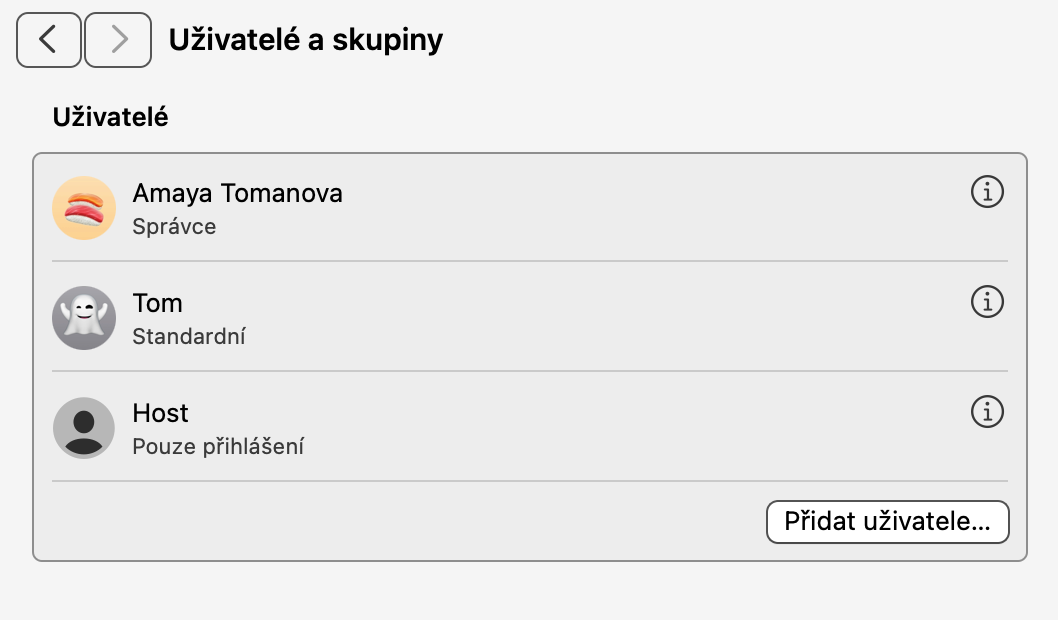1058x620 pixels.
Task: Click the Pouze přihlášení label
Action: click(218, 447)
